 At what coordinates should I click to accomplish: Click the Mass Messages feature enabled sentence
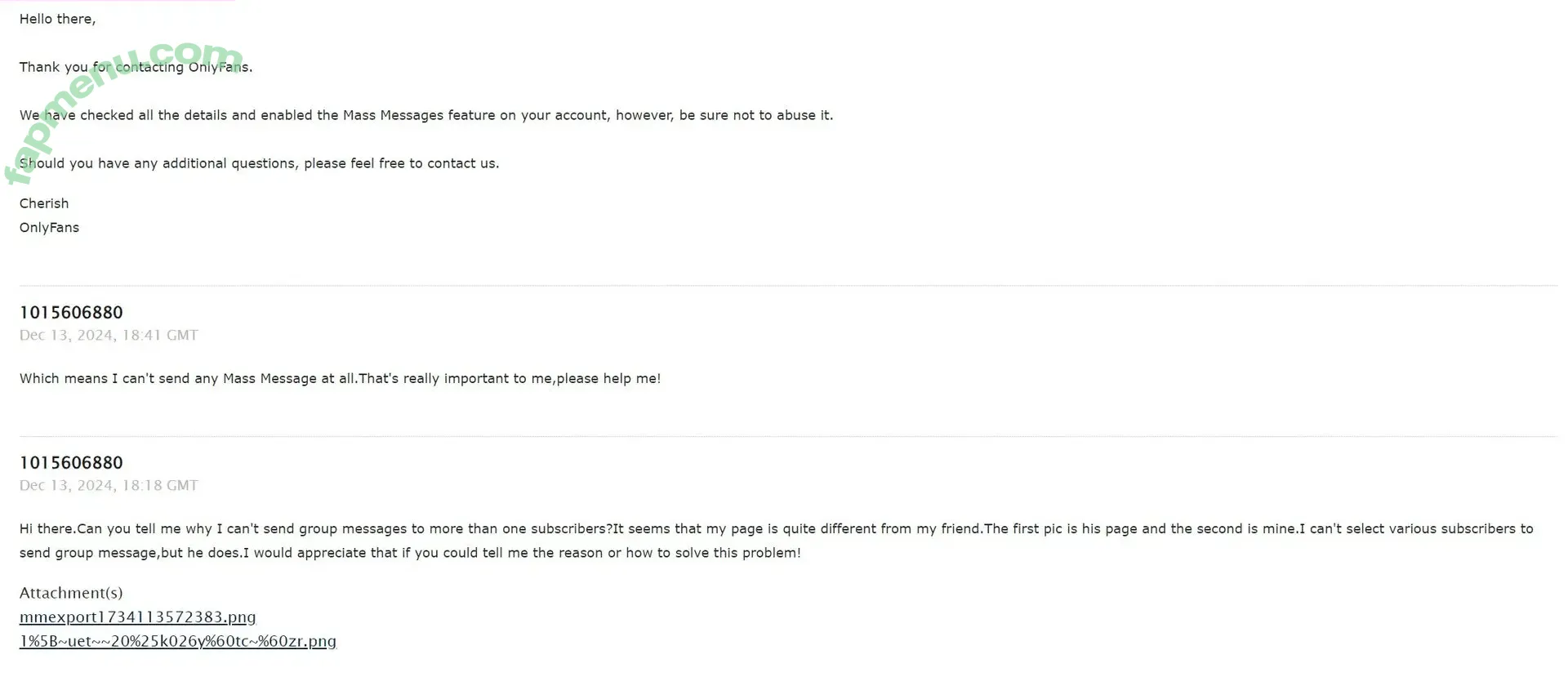426,115
